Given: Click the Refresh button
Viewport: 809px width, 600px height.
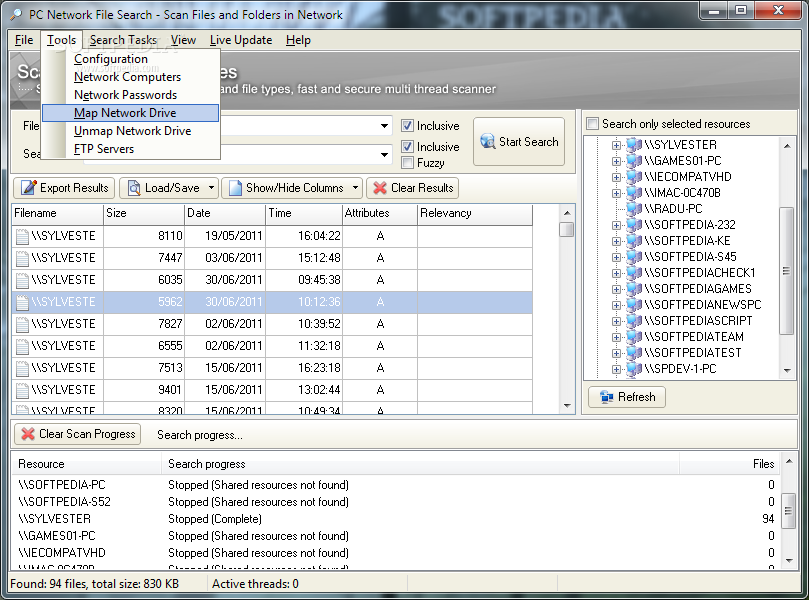Looking at the screenshot, I should click(x=626, y=397).
